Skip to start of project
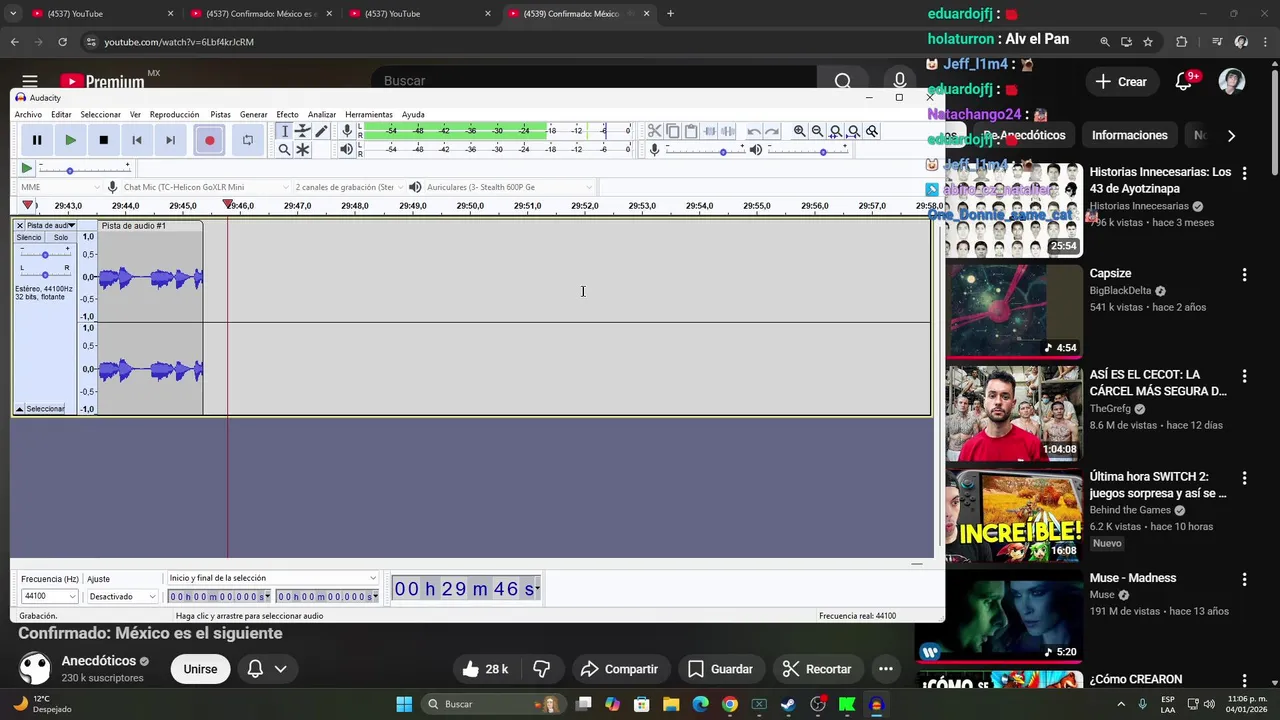1280x720 pixels. tap(137, 140)
